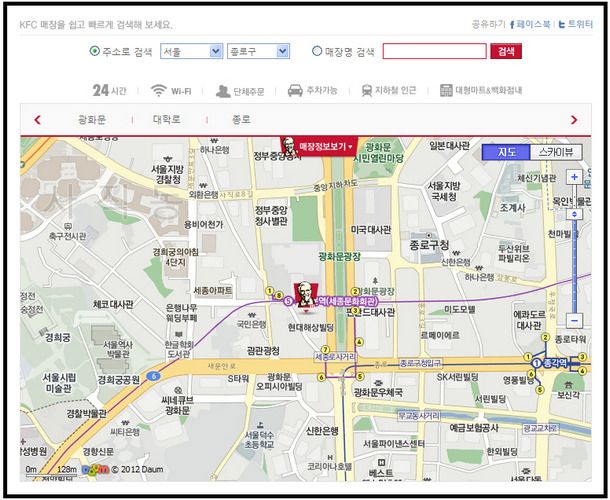Image resolution: width=610 pixels, height=500 pixels.
Task: Select the 종로 store tab
Action: (241, 119)
